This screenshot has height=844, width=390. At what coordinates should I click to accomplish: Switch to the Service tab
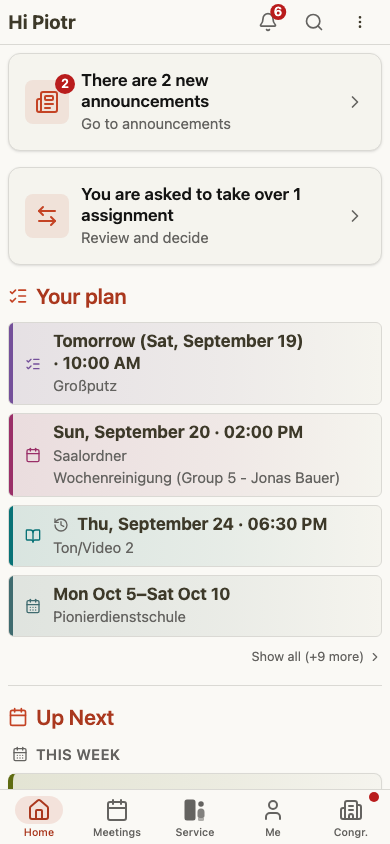(x=195, y=817)
